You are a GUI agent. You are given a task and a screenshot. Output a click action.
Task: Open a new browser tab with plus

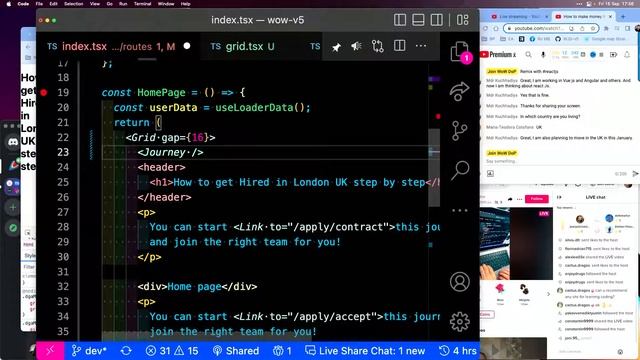623,17
